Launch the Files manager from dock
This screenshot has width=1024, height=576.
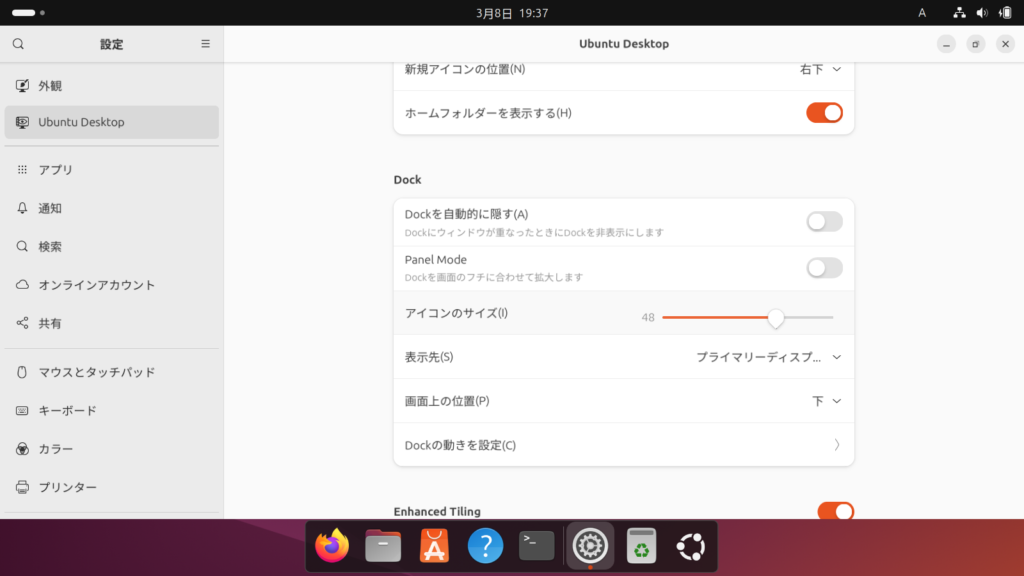click(x=383, y=546)
